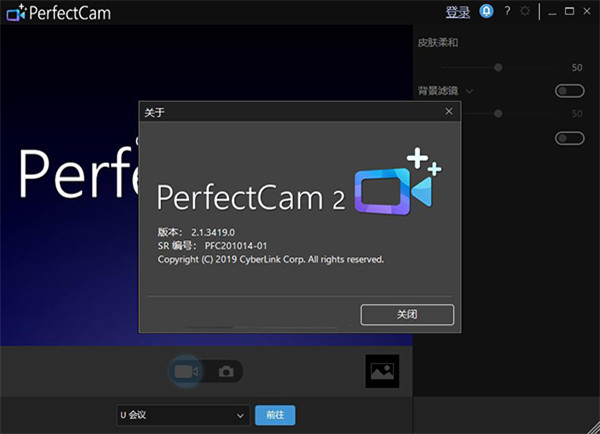
Task: Switch to video camera mode
Action: click(x=186, y=372)
